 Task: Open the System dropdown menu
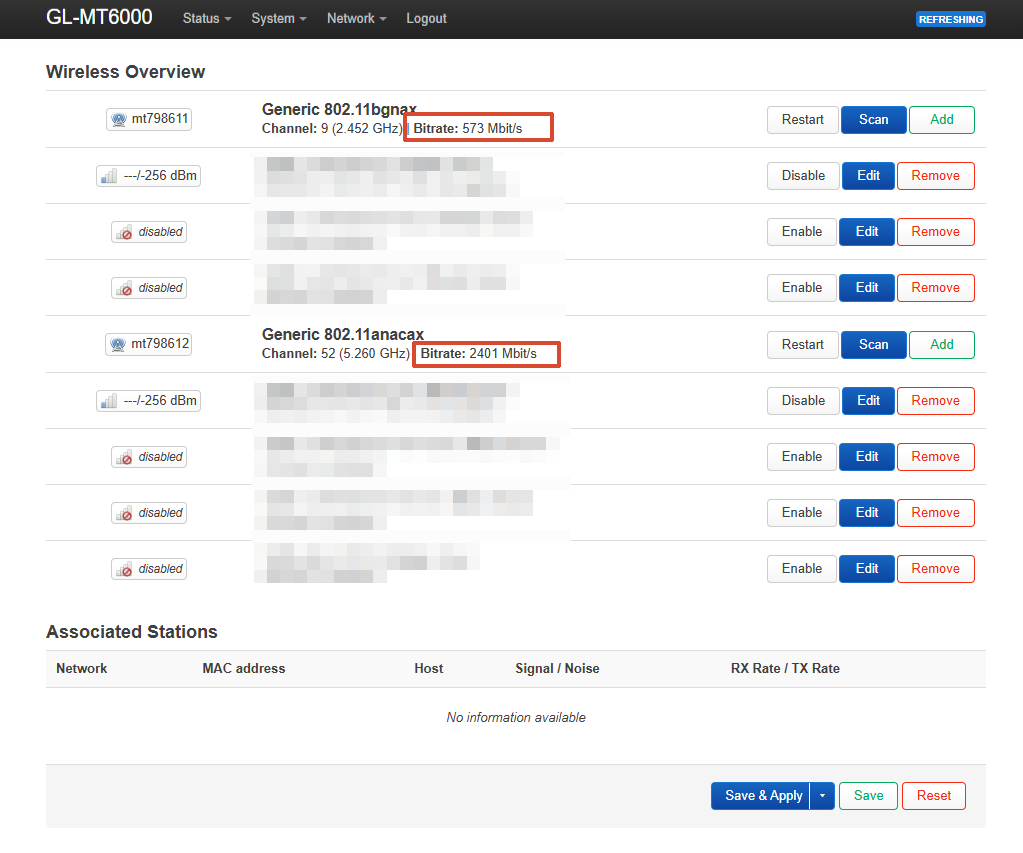279,18
